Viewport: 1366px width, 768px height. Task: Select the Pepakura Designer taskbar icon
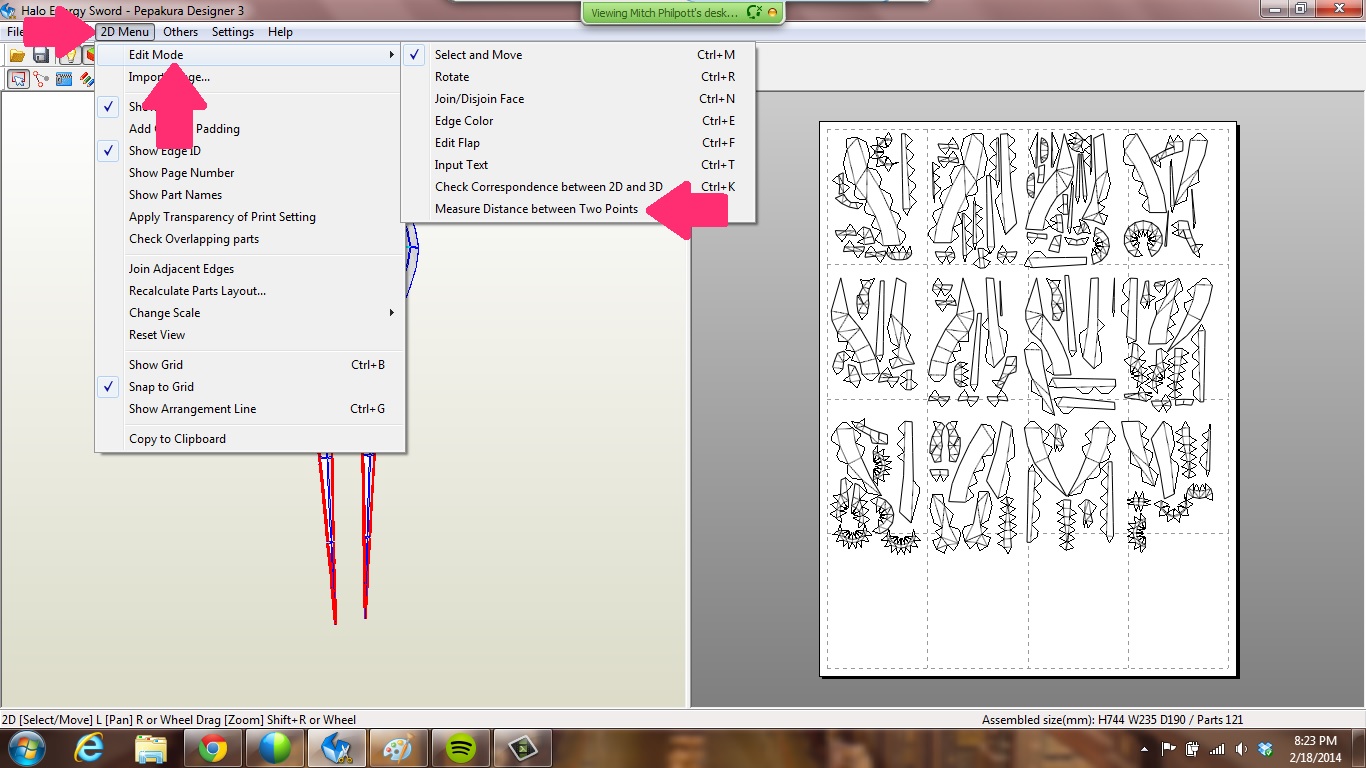(337, 748)
